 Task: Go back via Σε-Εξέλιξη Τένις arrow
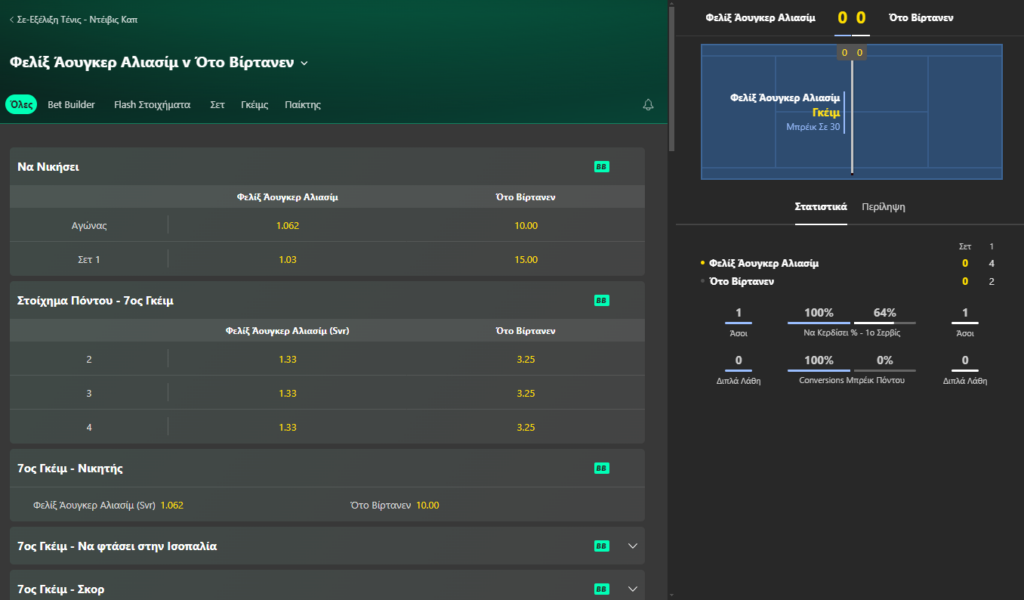[x=12, y=20]
